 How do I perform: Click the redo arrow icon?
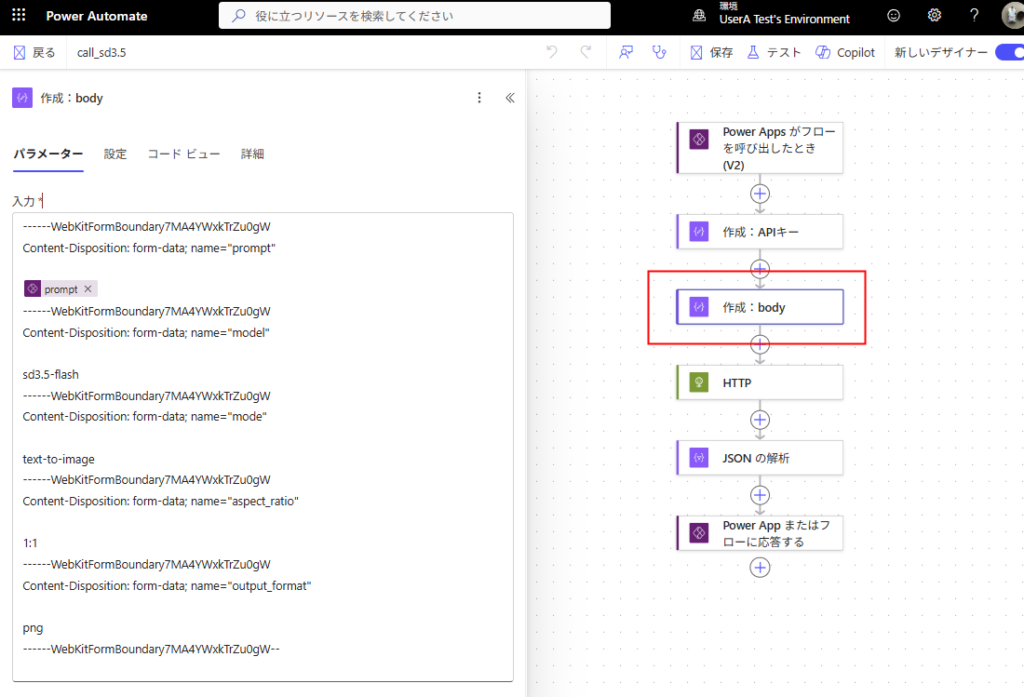586,53
